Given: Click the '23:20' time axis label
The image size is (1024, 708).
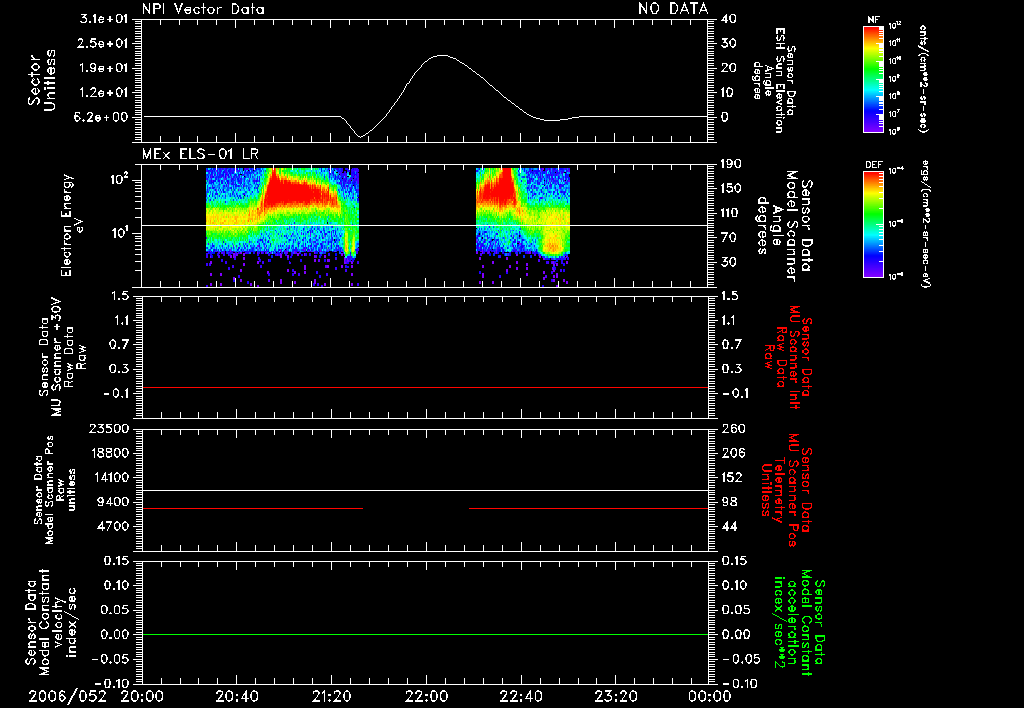Looking at the screenshot, I should 615,697.
